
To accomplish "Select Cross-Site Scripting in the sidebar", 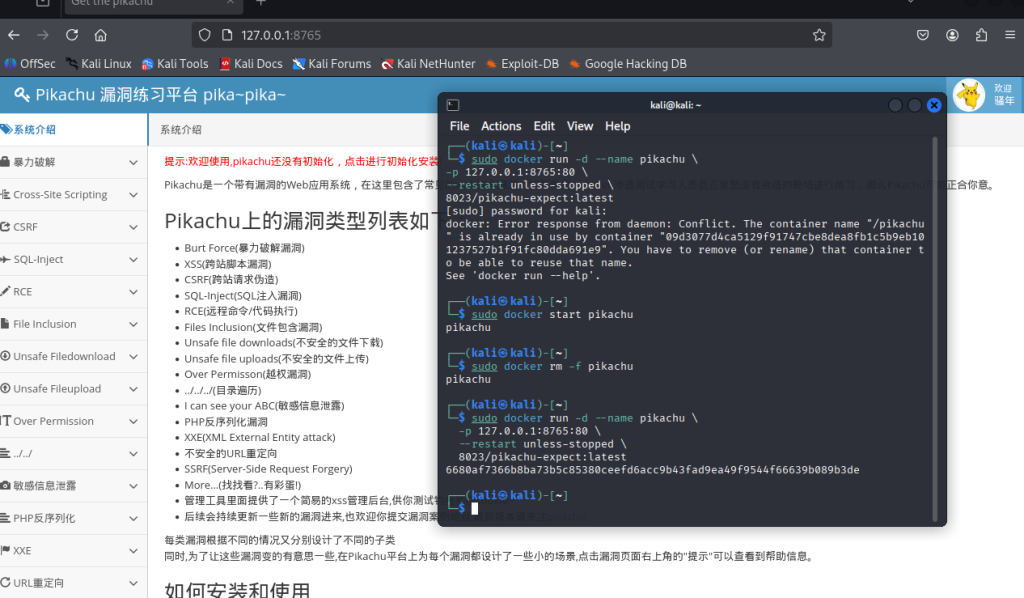I will [60, 195].
